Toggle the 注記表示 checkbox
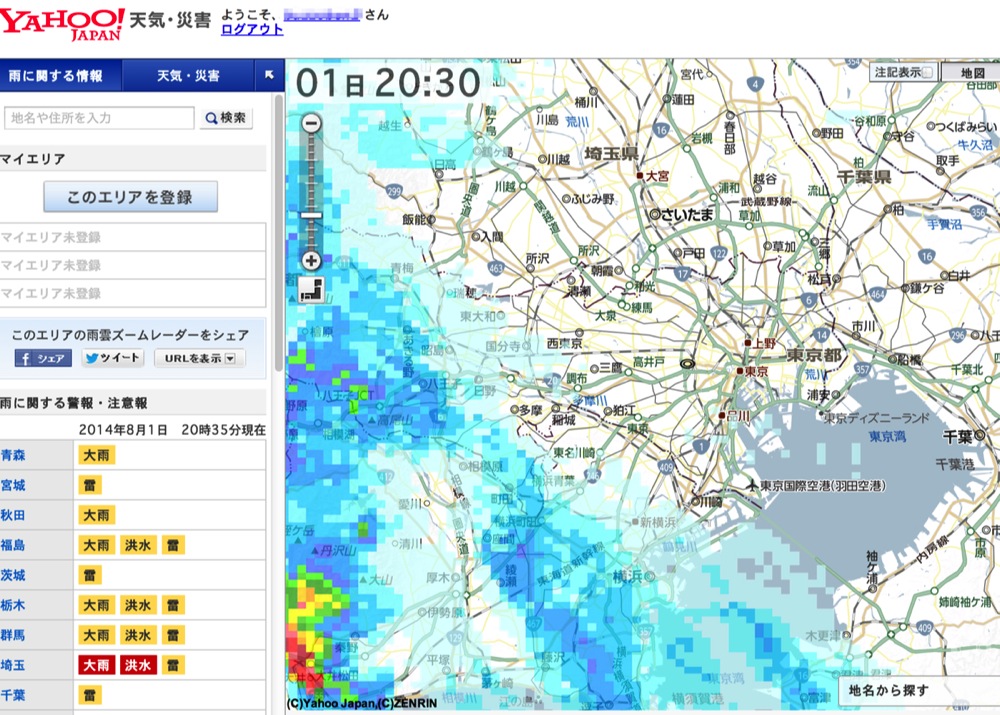The image size is (1000, 715). point(927,73)
